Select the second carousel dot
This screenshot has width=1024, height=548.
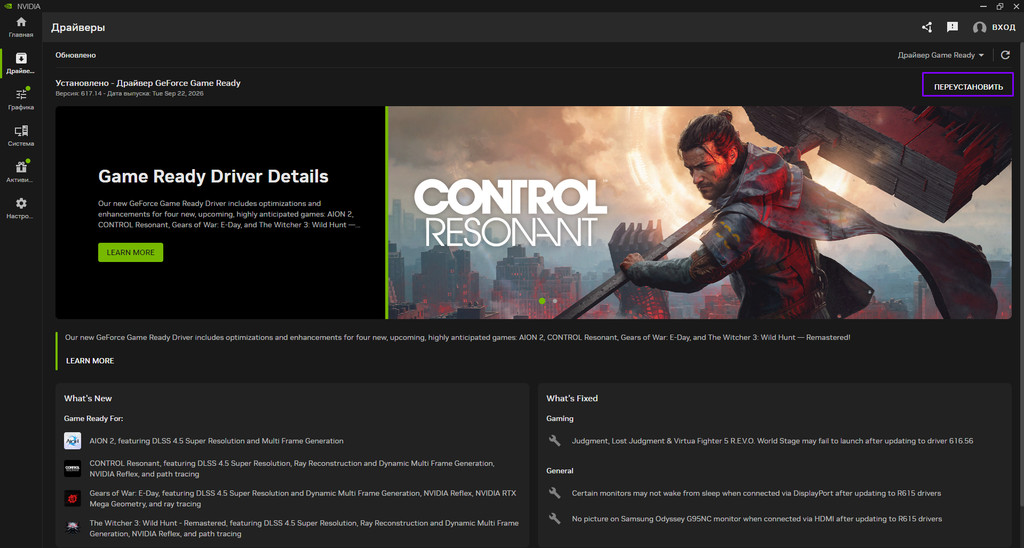[555, 301]
